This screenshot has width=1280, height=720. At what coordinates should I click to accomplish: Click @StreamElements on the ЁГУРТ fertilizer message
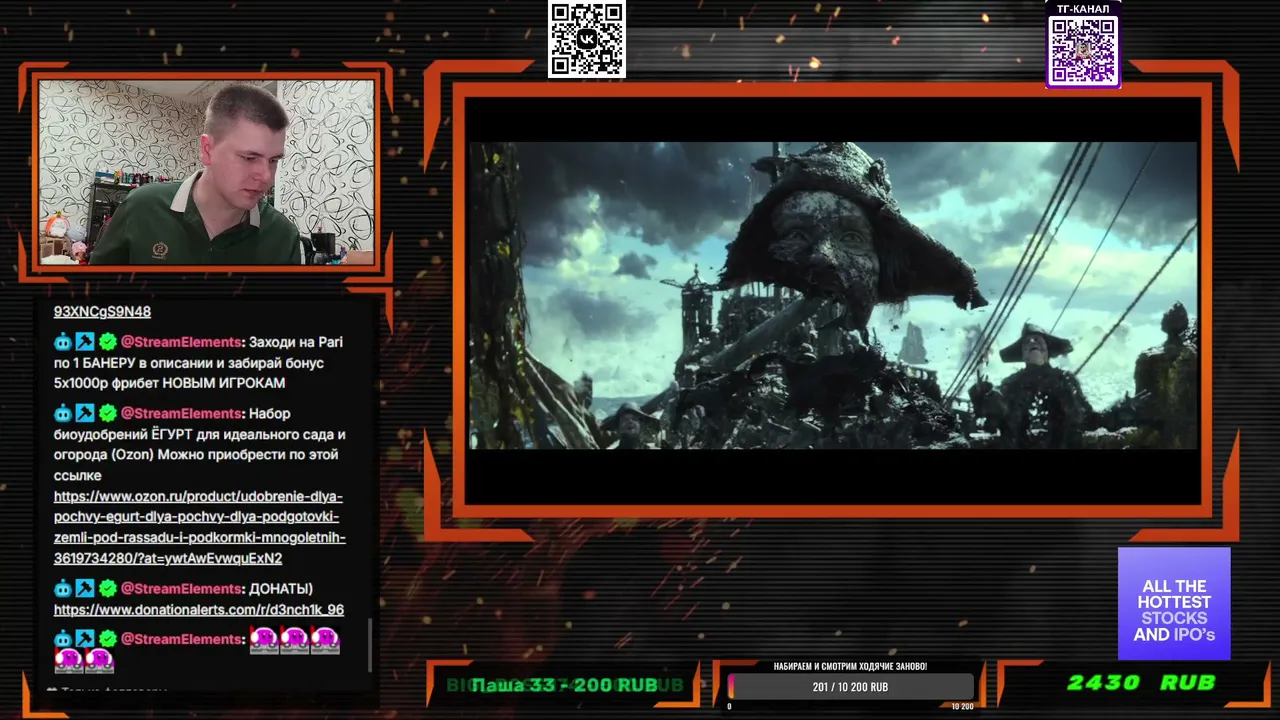[x=181, y=413]
